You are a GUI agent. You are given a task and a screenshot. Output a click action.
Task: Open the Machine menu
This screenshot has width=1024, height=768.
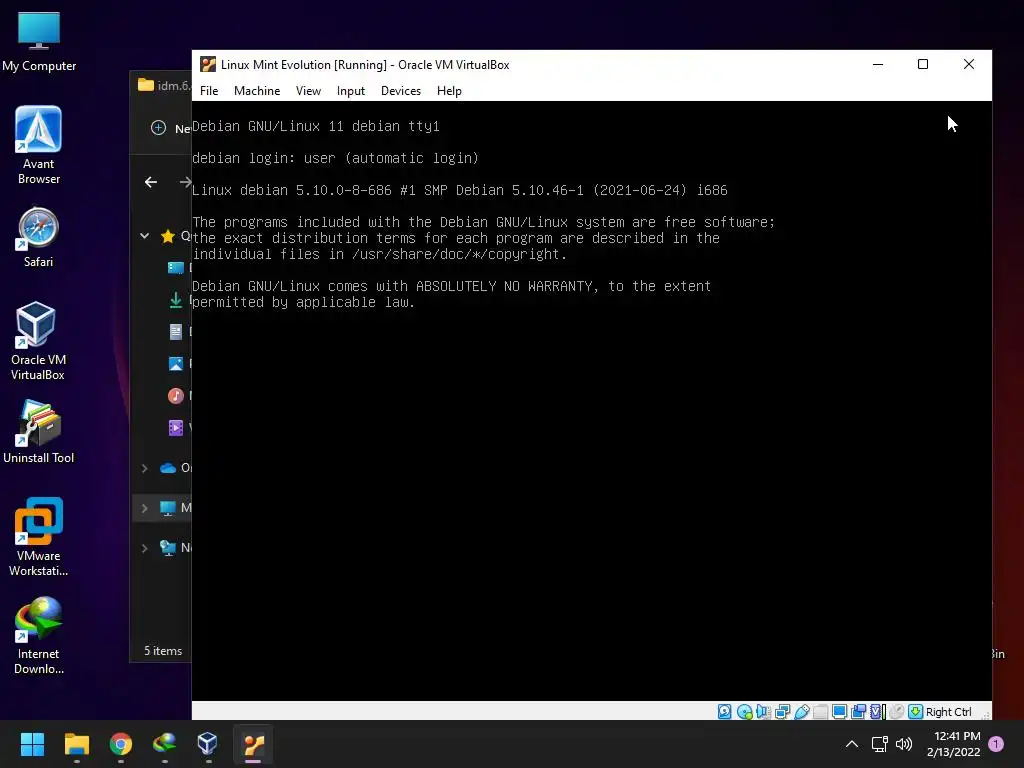(257, 91)
